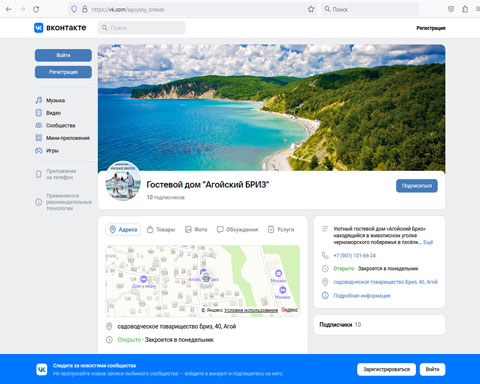This screenshot has height=384, width=480.
Task: Click the upper Монако map marker
Action: click(x=278, y=273)
